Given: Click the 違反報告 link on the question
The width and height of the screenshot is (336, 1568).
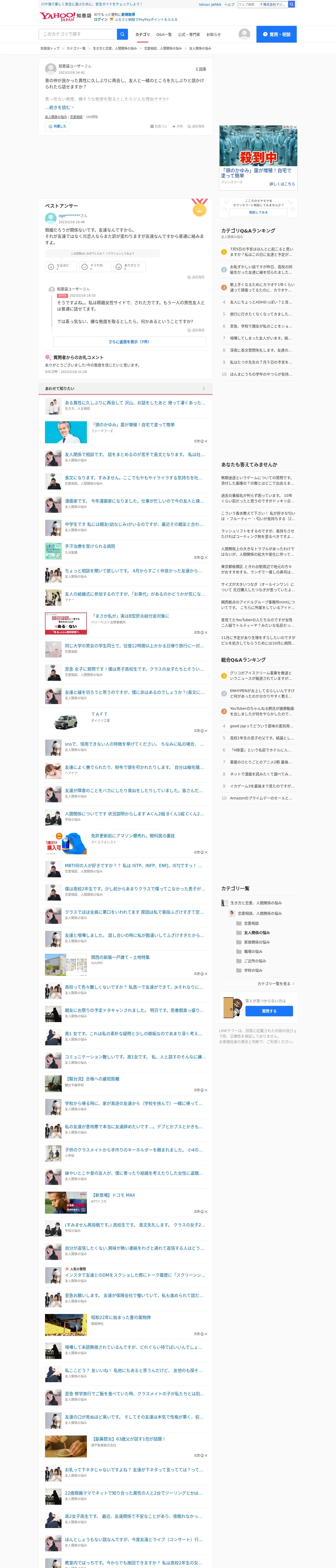Looking at the screenshot, I should pyautogui.click(x=196, y=126).
